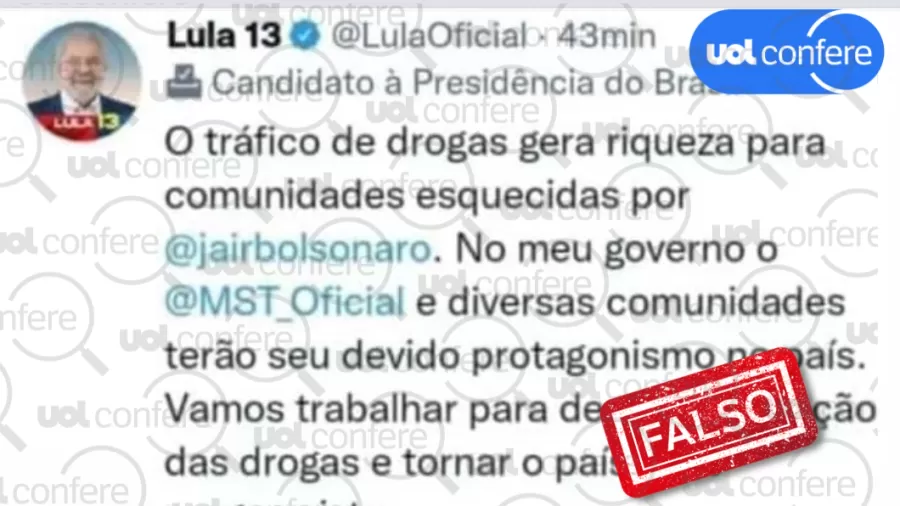Click the text comunidades esquecidas por
This screenshot has width=900, height=506.
427,196
